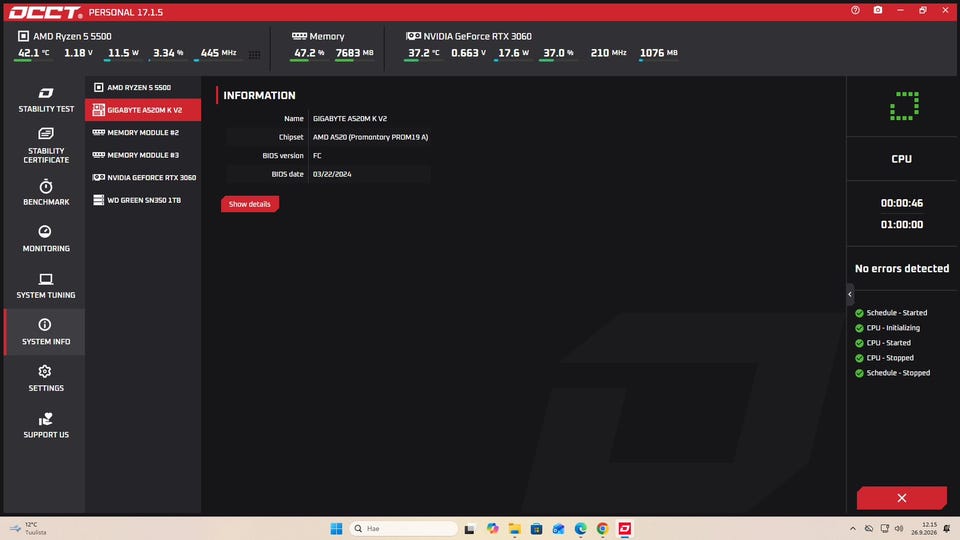Click the Show details button
960x540 pixels.
[250, 204]
